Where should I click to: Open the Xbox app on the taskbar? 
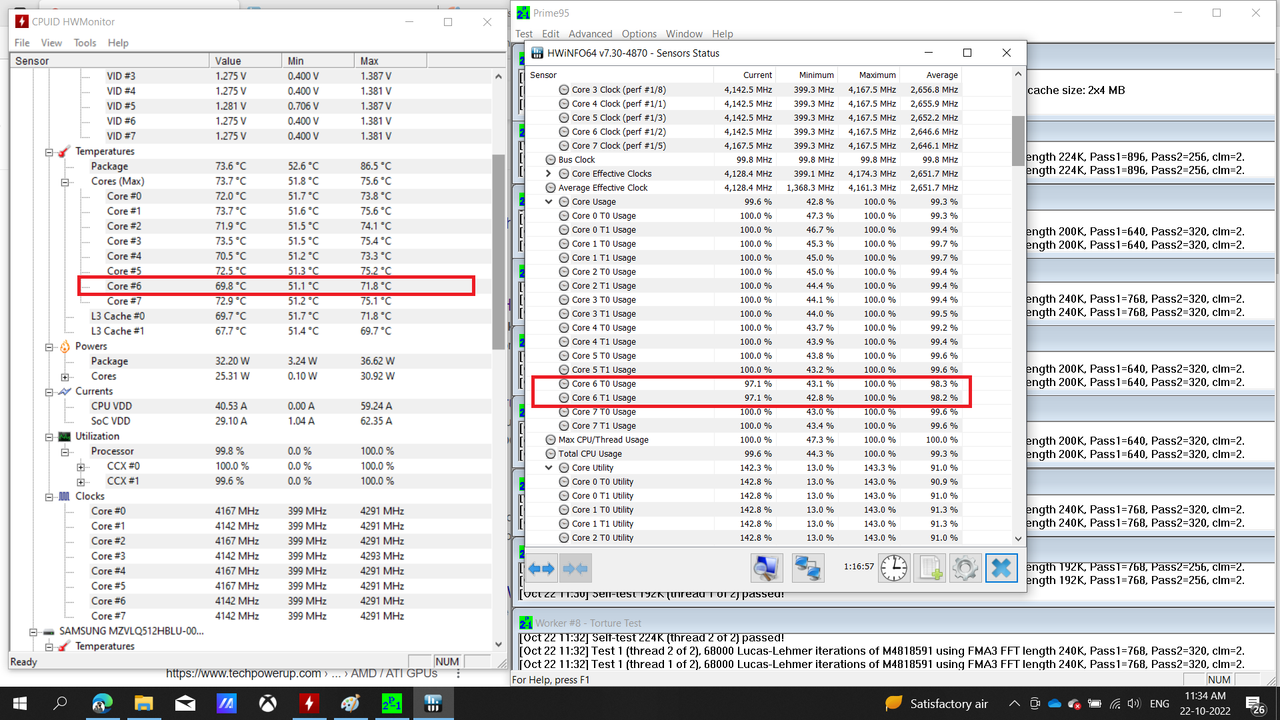pos(268,703)
